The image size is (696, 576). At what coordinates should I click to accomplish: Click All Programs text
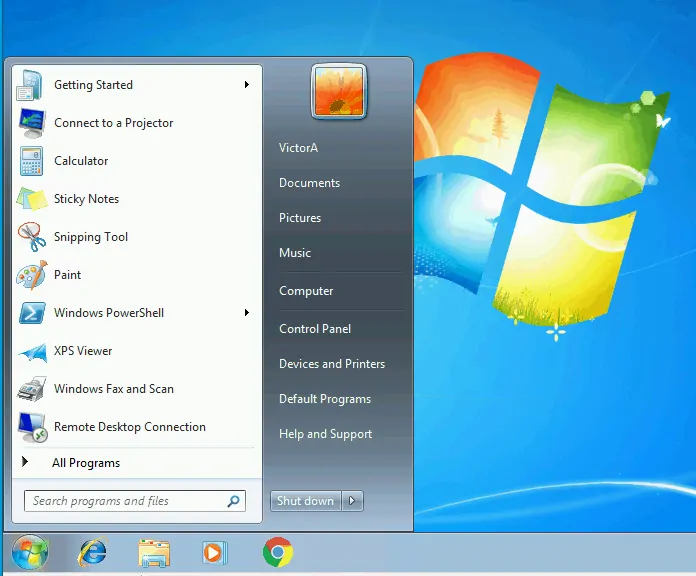86,463
